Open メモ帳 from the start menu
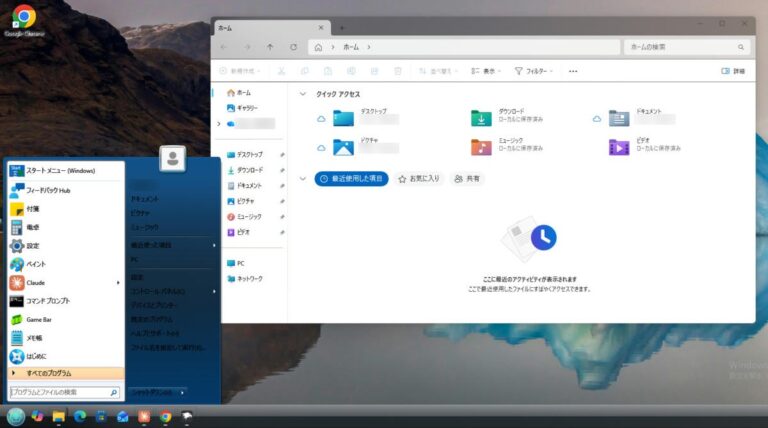768x428 pixels. click(65, 338)
